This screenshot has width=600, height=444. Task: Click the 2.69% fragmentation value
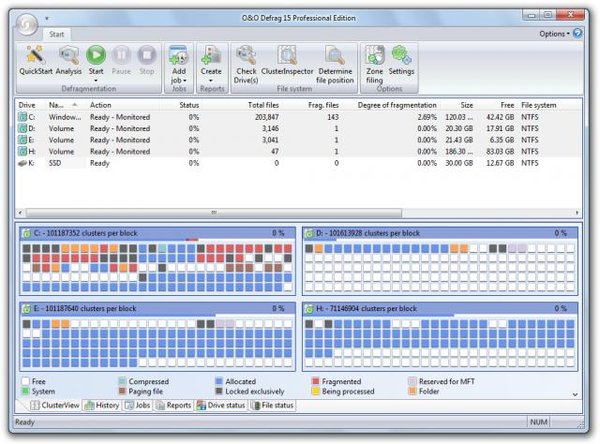click(x=427, y=117)
